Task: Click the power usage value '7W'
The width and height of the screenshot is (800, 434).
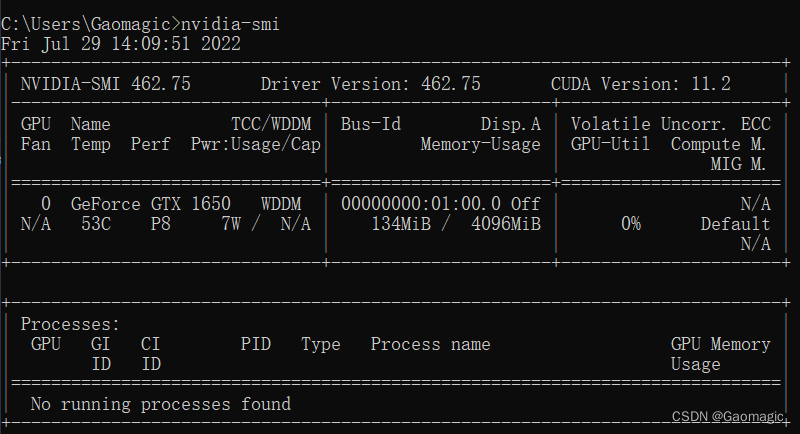Action: (231, 224)
